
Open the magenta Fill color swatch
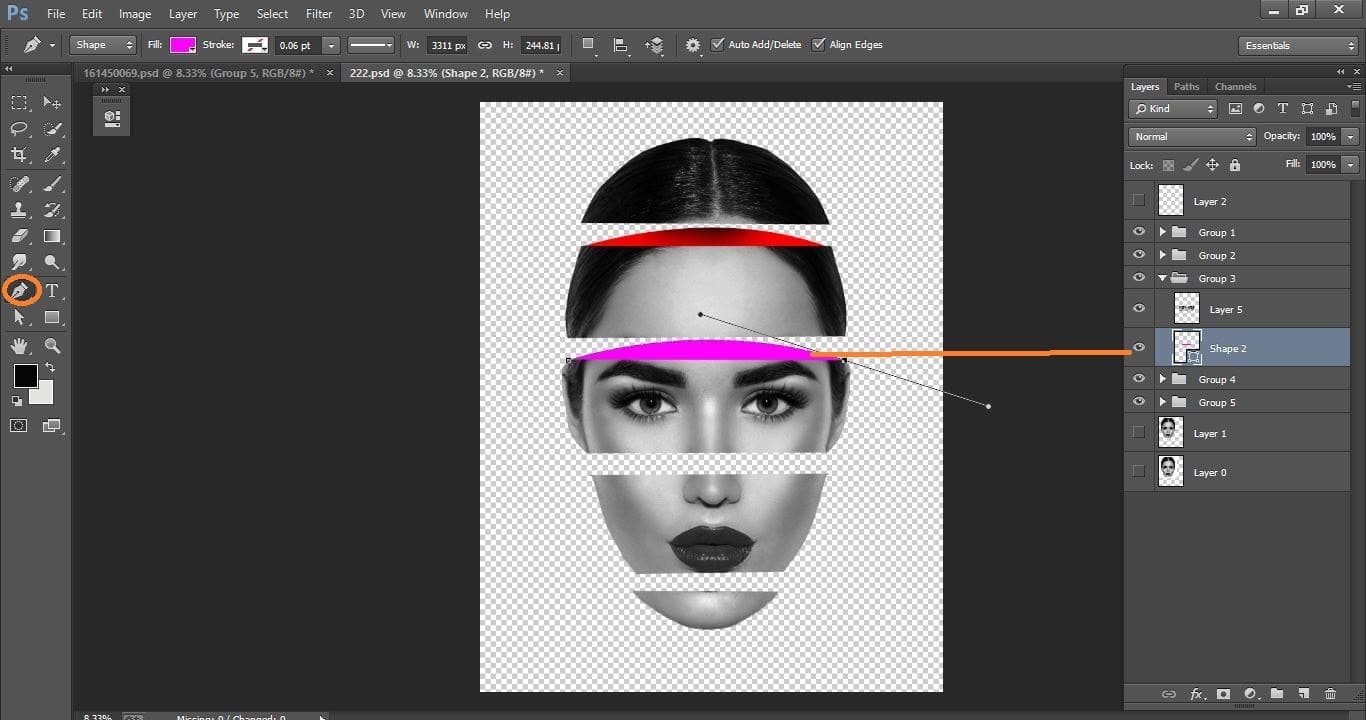click(181, 44)
